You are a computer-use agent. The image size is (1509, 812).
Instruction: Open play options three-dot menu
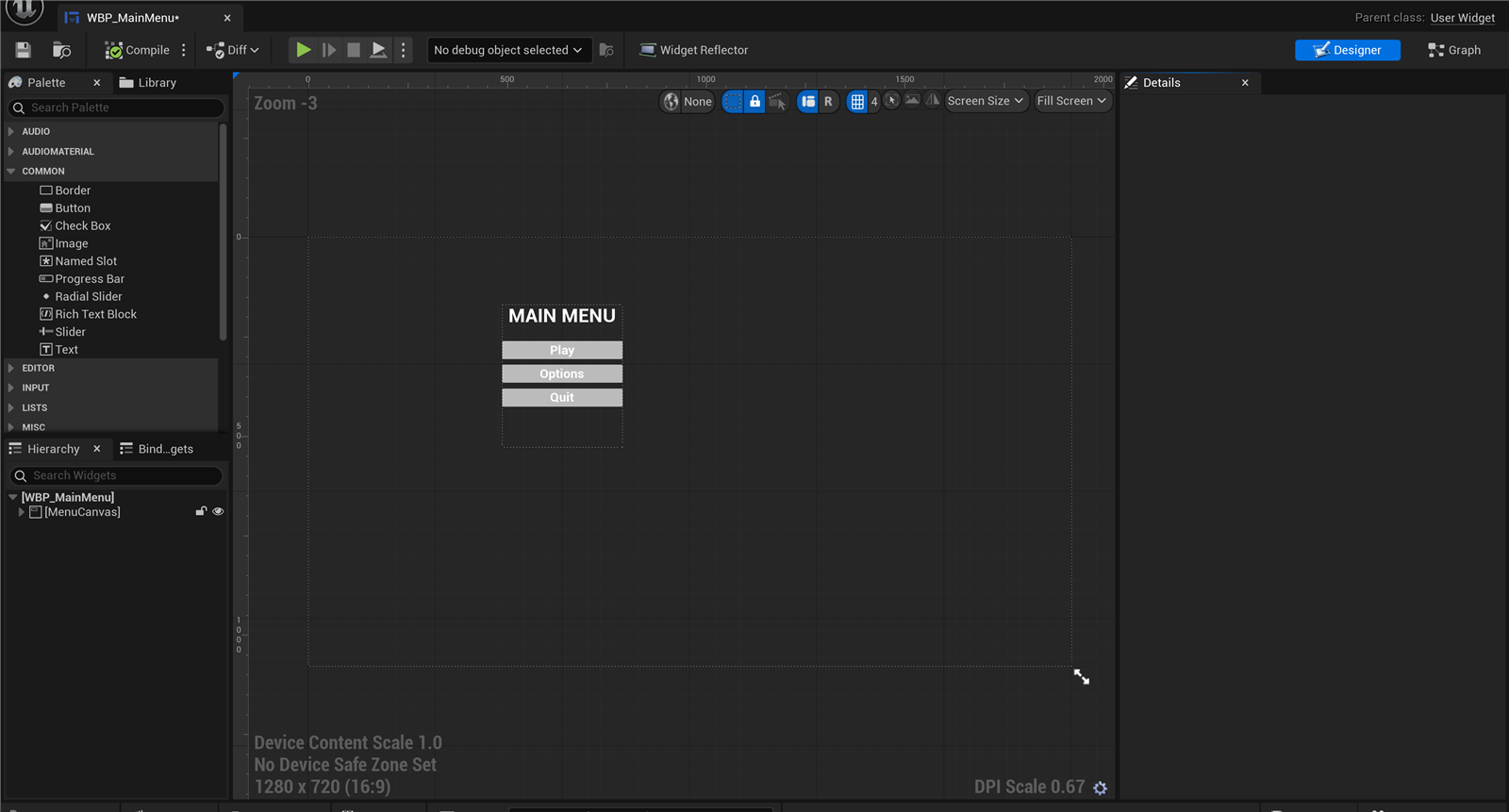tap(404, 50)
